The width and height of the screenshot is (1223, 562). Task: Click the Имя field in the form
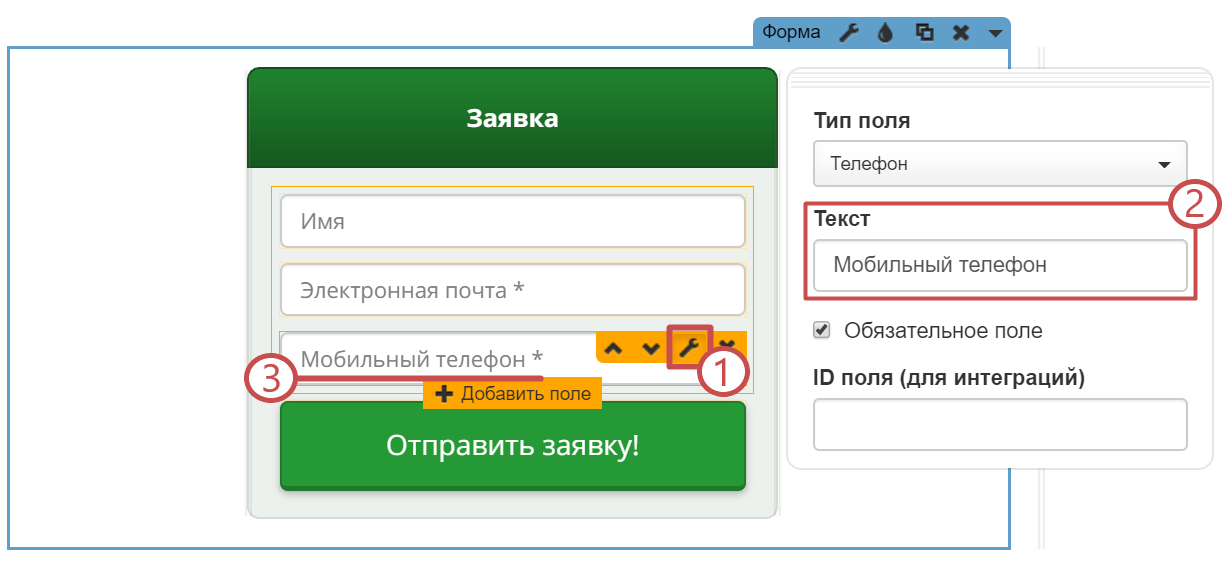pyautogui.click(x=512, y=221)
